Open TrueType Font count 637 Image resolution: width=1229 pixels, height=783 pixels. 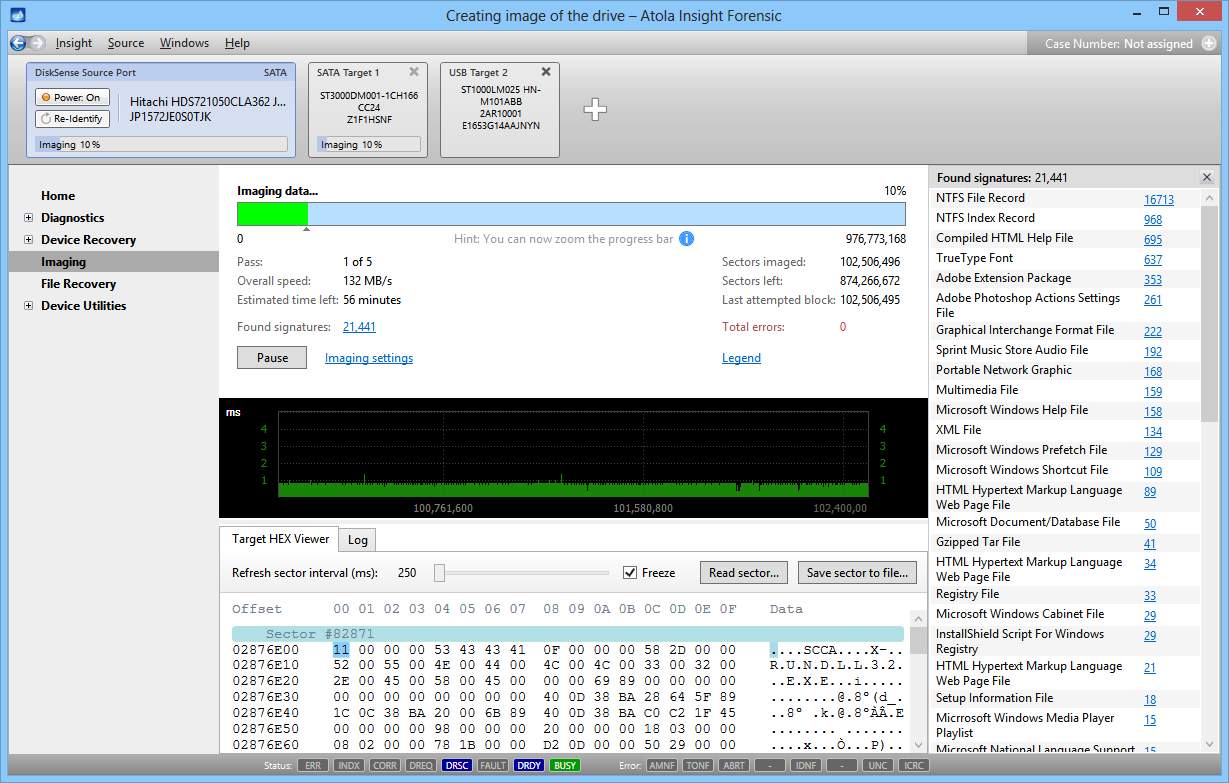[1153, 260]
